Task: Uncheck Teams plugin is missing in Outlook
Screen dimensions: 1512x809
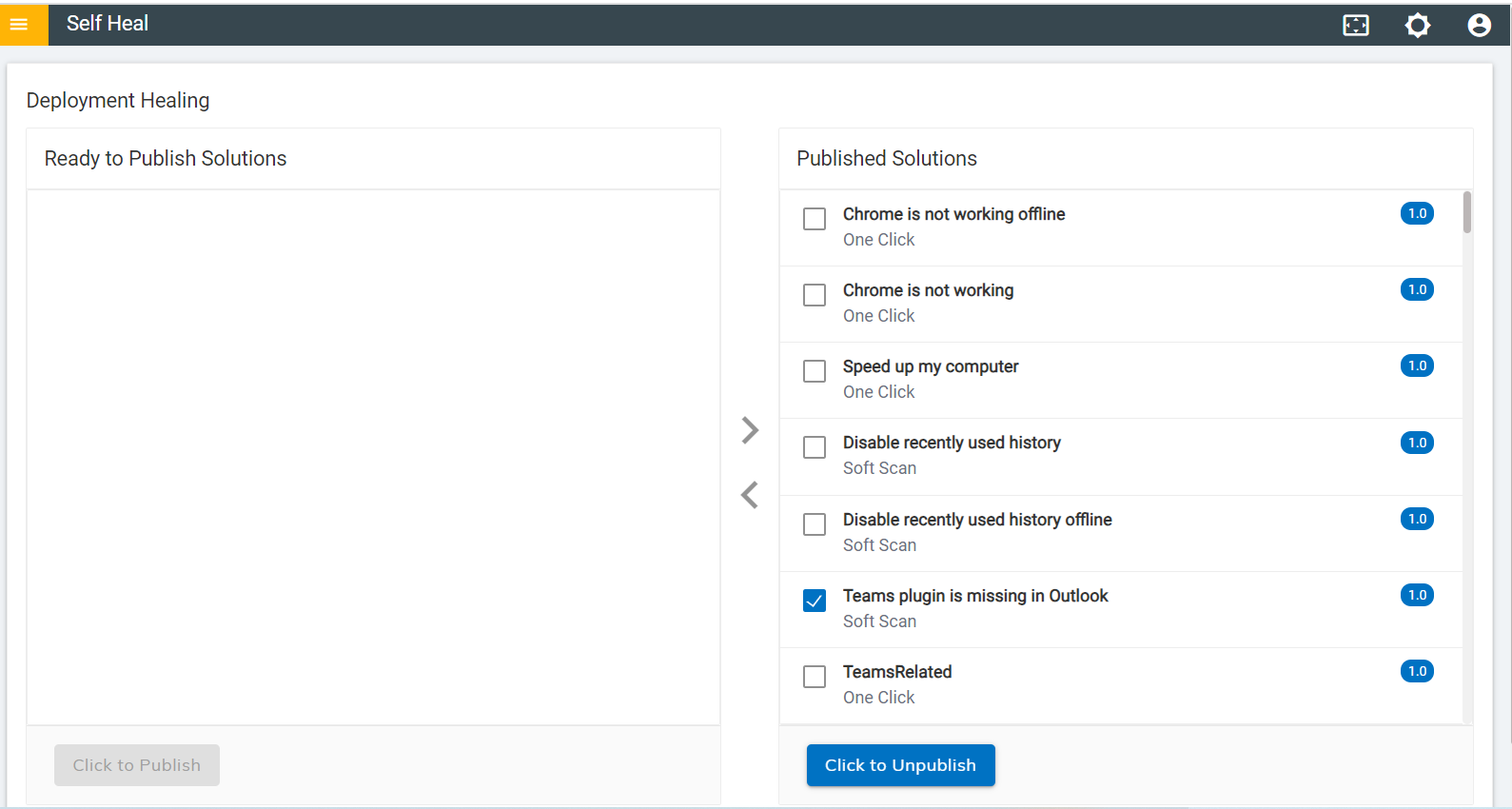Action: pos(815,601)
